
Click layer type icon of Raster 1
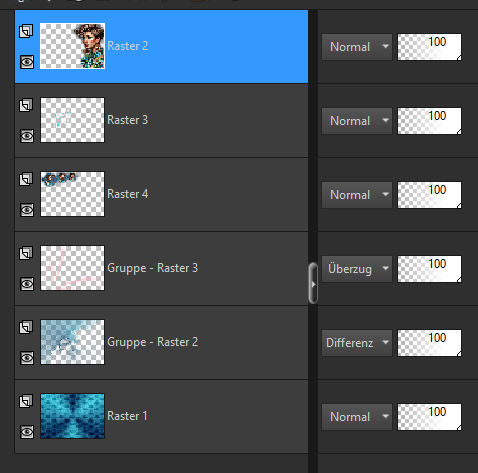click(x=26, y=401)
